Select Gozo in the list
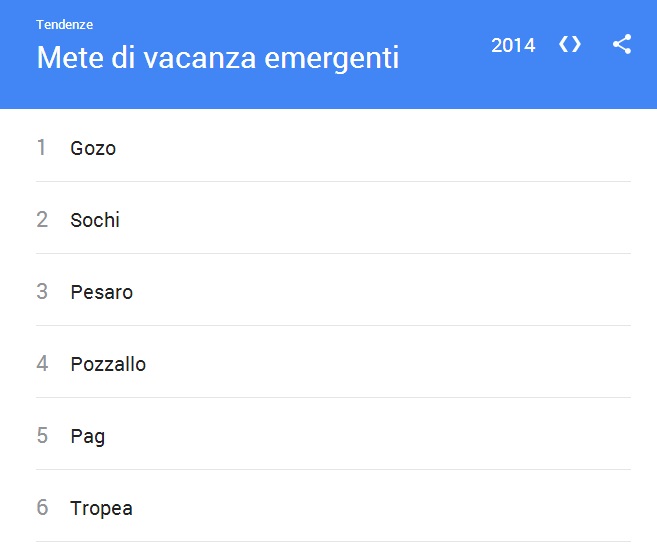Screen dimensions: 657x547 click(93, 148)
